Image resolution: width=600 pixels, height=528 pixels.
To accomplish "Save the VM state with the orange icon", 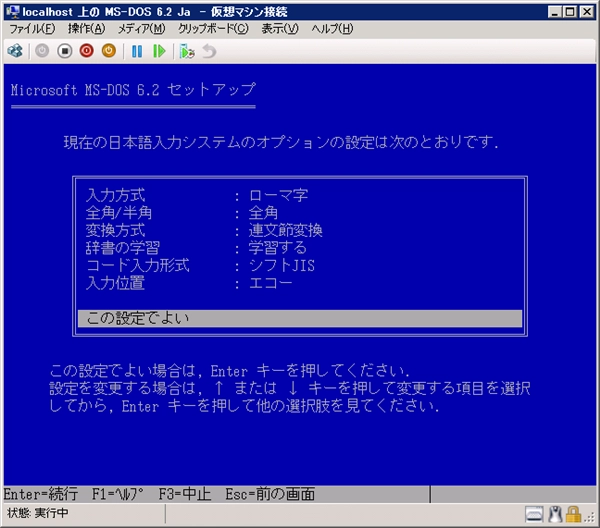I will tap(109, 51).
